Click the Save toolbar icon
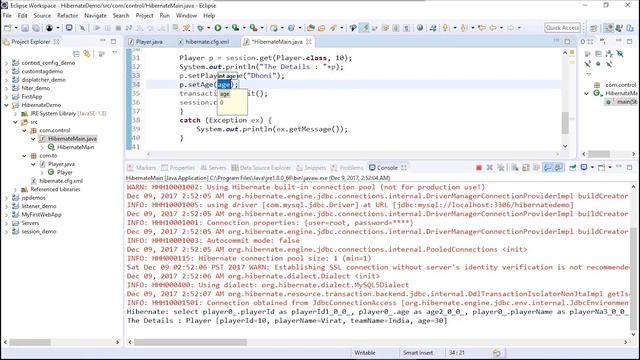640x360 pixels. pos(25,28)
